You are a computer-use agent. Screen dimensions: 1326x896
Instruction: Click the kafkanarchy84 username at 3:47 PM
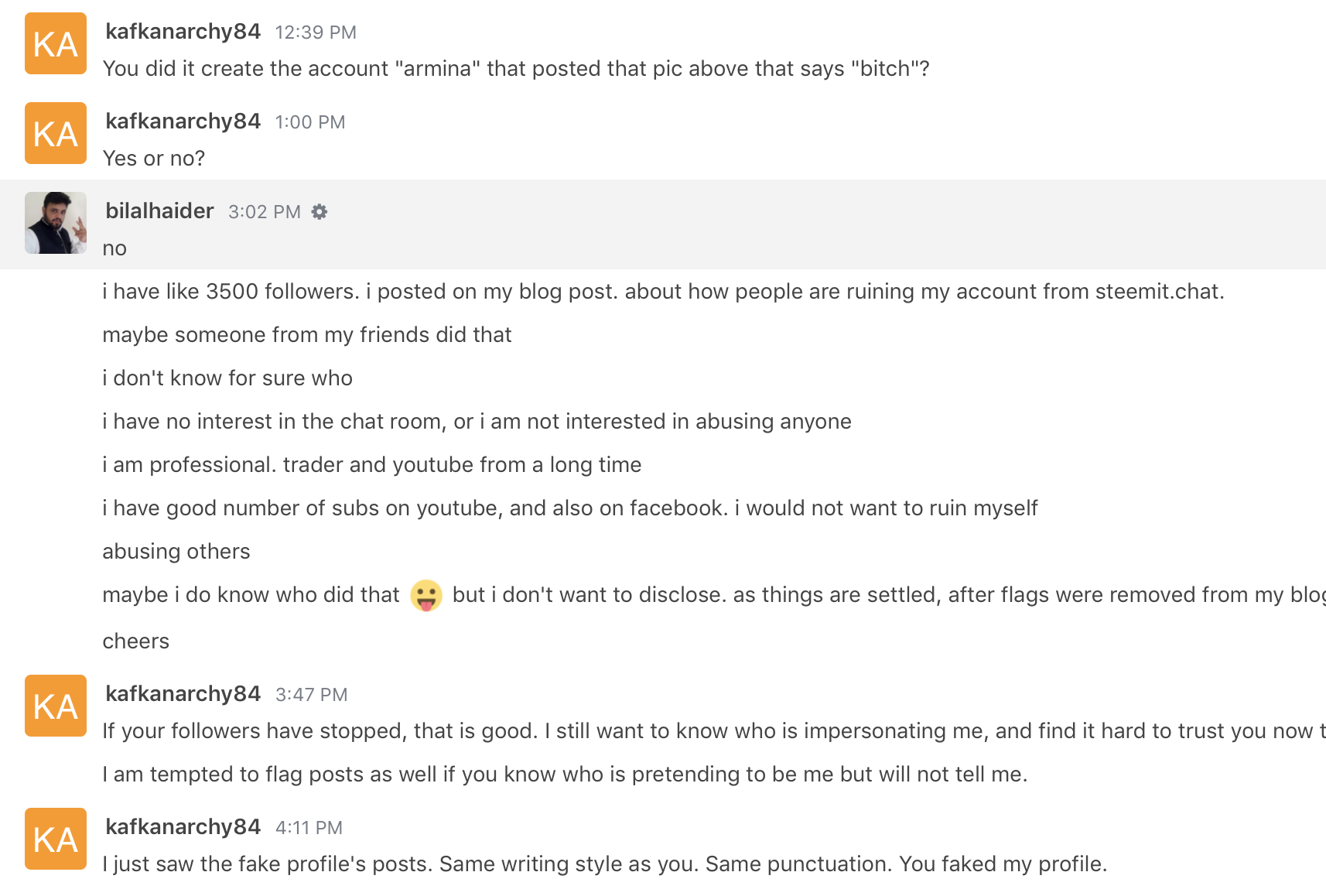tap(183, 693)
